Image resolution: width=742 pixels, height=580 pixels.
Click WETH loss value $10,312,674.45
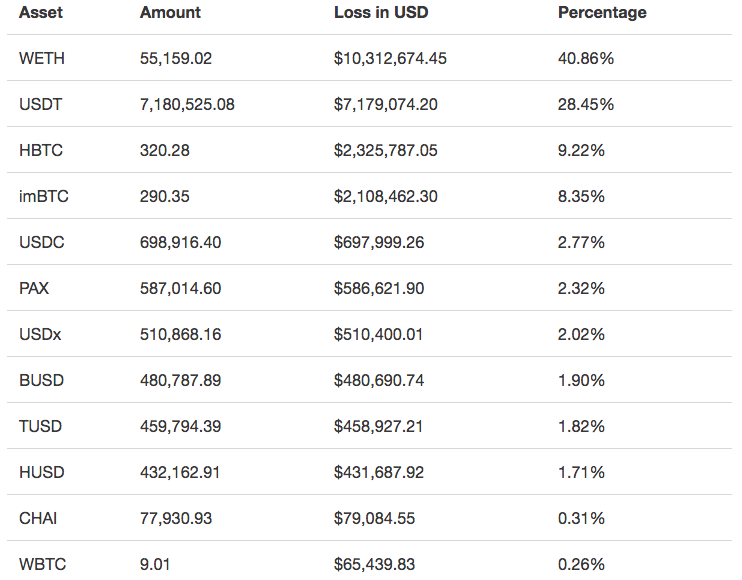390,59
